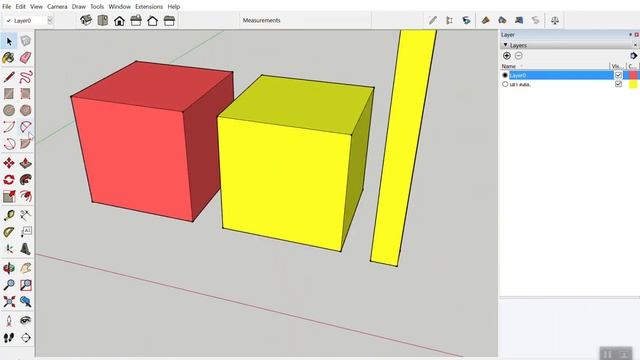640x360 pixels.
Task: Select the Pan hand tool
Action: 26,268
